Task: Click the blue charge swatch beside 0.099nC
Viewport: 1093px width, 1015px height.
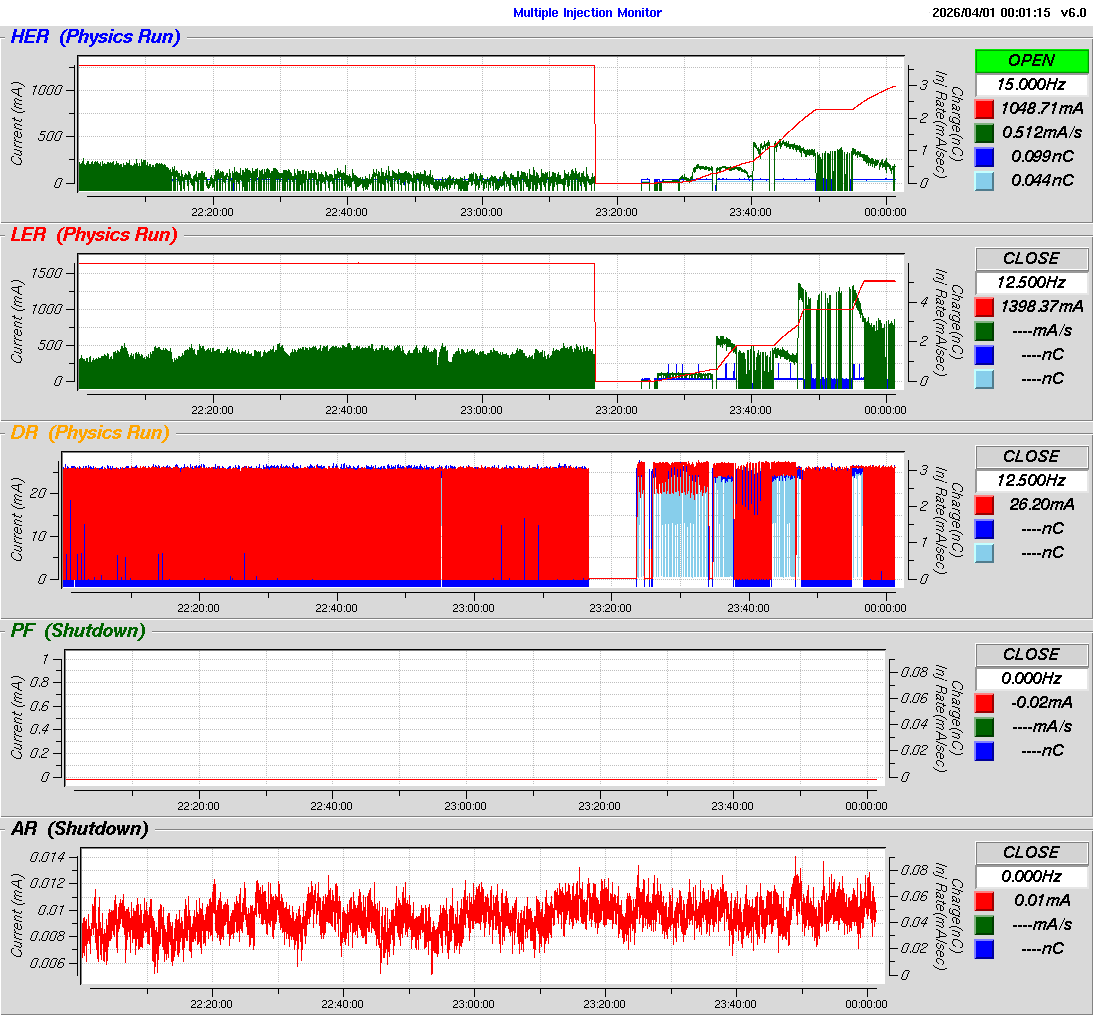Action: point(984,156)
